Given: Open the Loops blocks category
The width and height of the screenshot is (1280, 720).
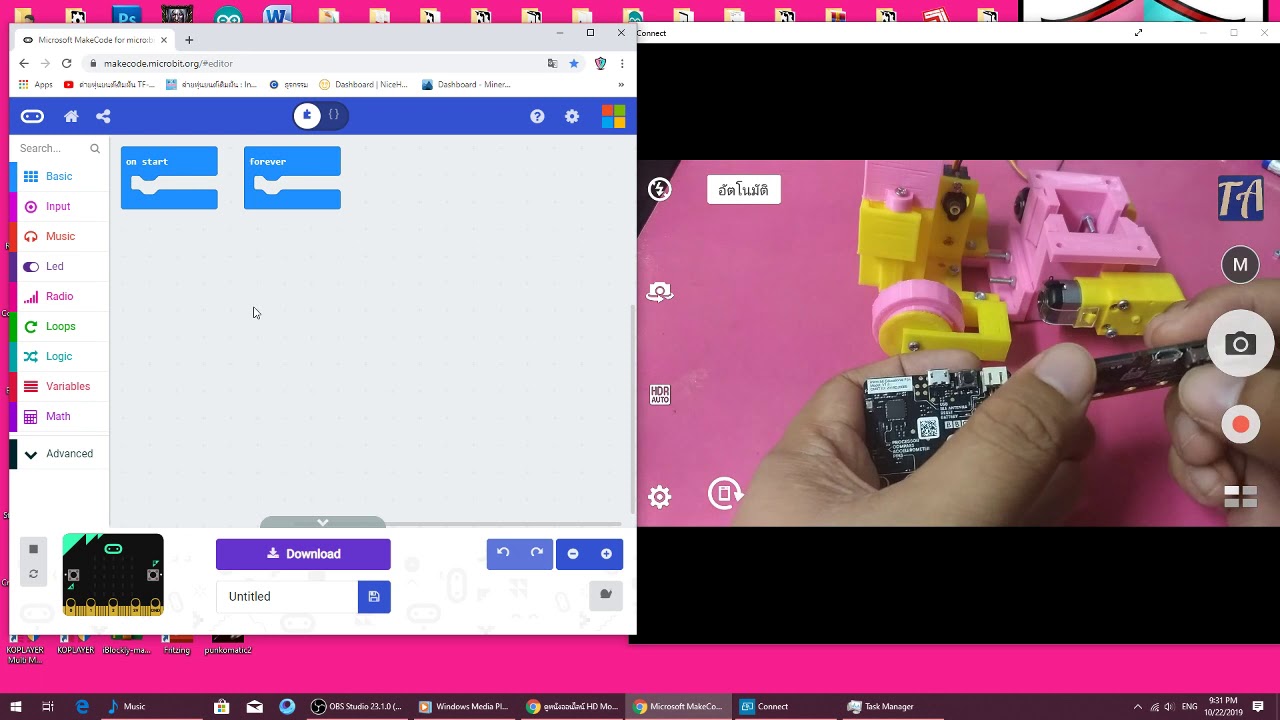Looking at the screenshot, I should [60, 326].
